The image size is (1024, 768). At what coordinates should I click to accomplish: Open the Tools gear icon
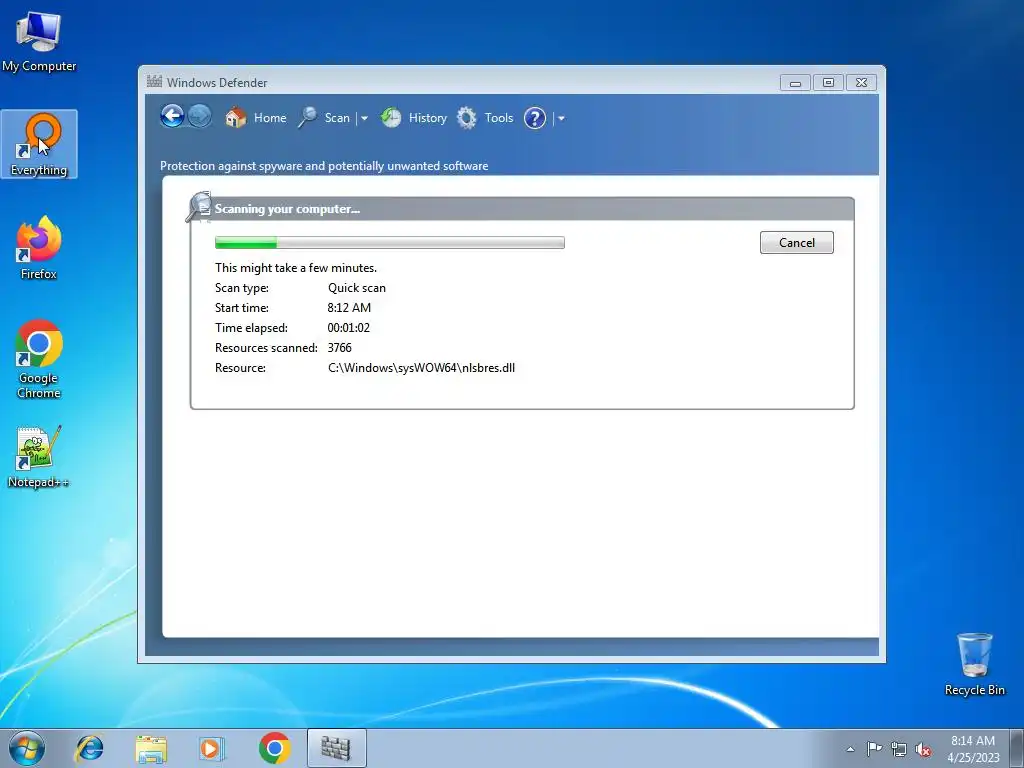tap(466, 118)
